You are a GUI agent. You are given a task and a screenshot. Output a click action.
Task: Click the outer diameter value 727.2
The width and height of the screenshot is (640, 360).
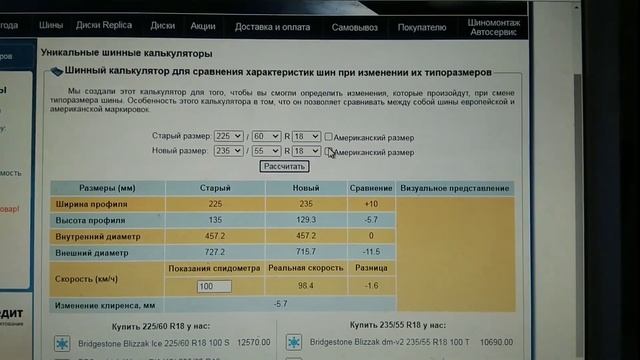[215, 252]
